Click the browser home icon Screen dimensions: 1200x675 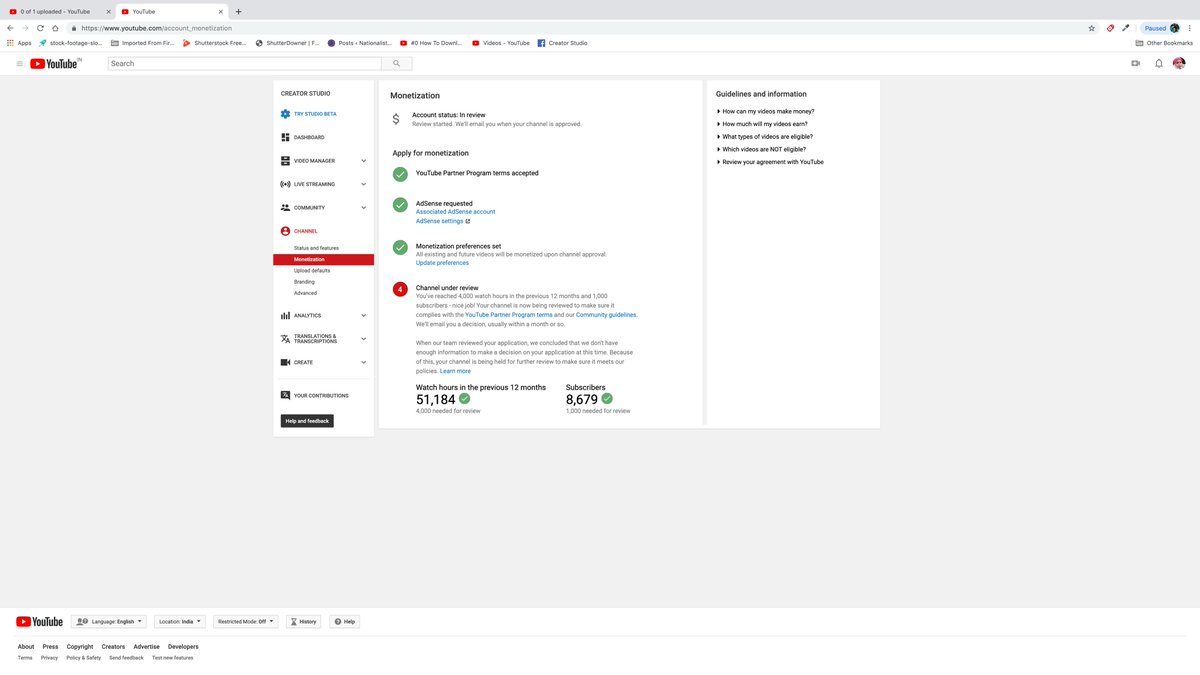55,28
